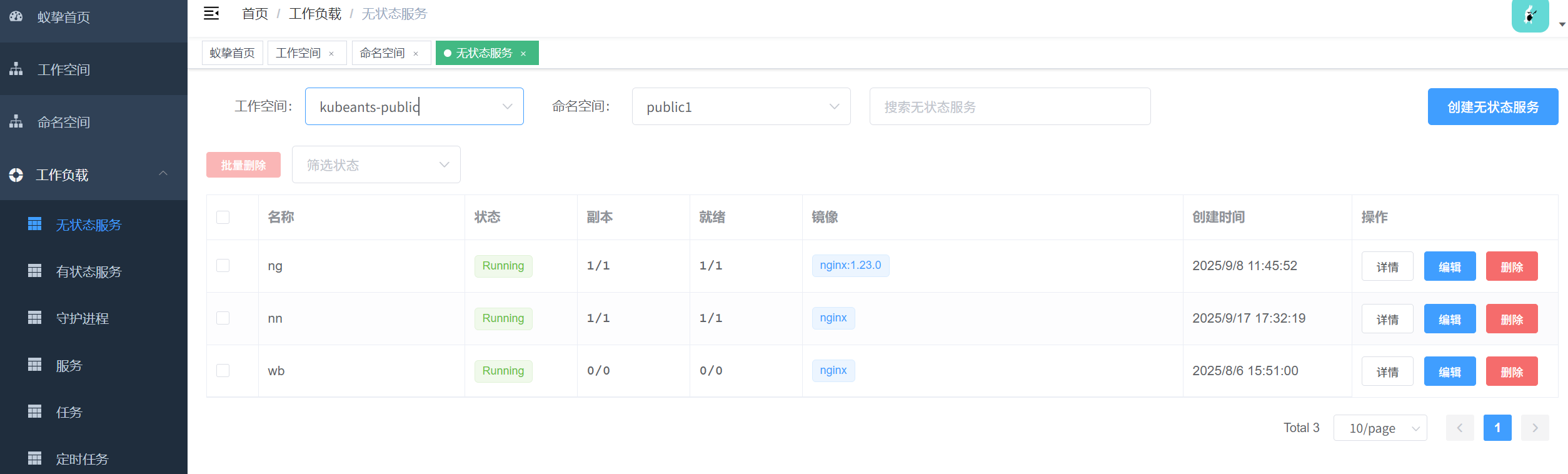
Task: Click the 工作负载 circular sidebar icon
Action: 16,175
